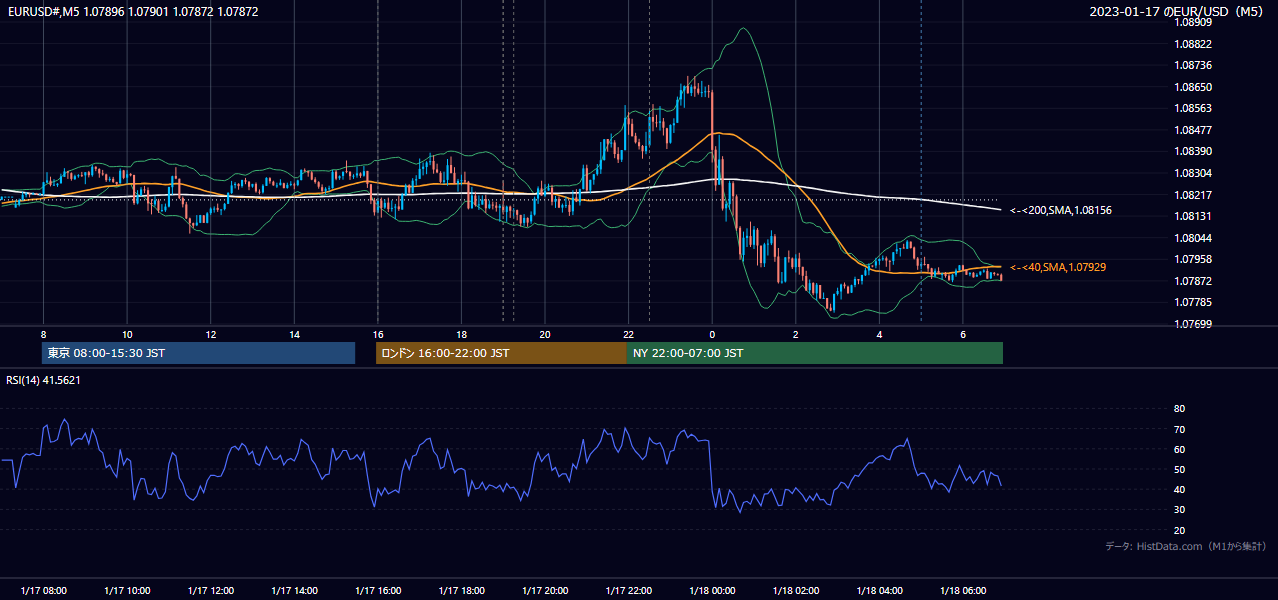Click the 1/17 10:00 date label
Image resolution: width=1278 pixels, height=600 pixels.
127,590
